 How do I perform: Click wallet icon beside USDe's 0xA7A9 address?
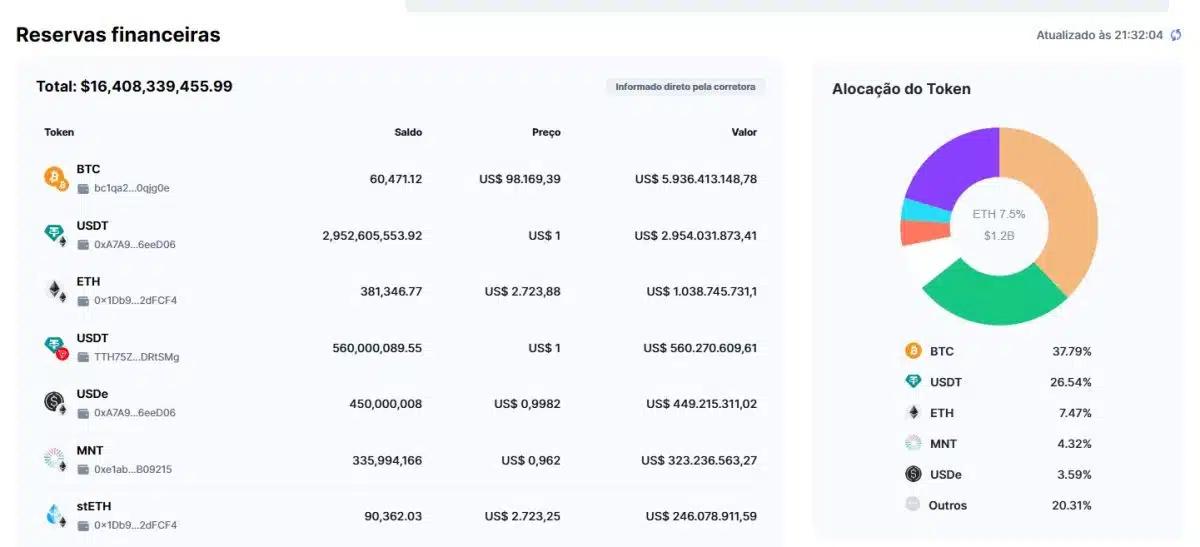coord(83,413)
